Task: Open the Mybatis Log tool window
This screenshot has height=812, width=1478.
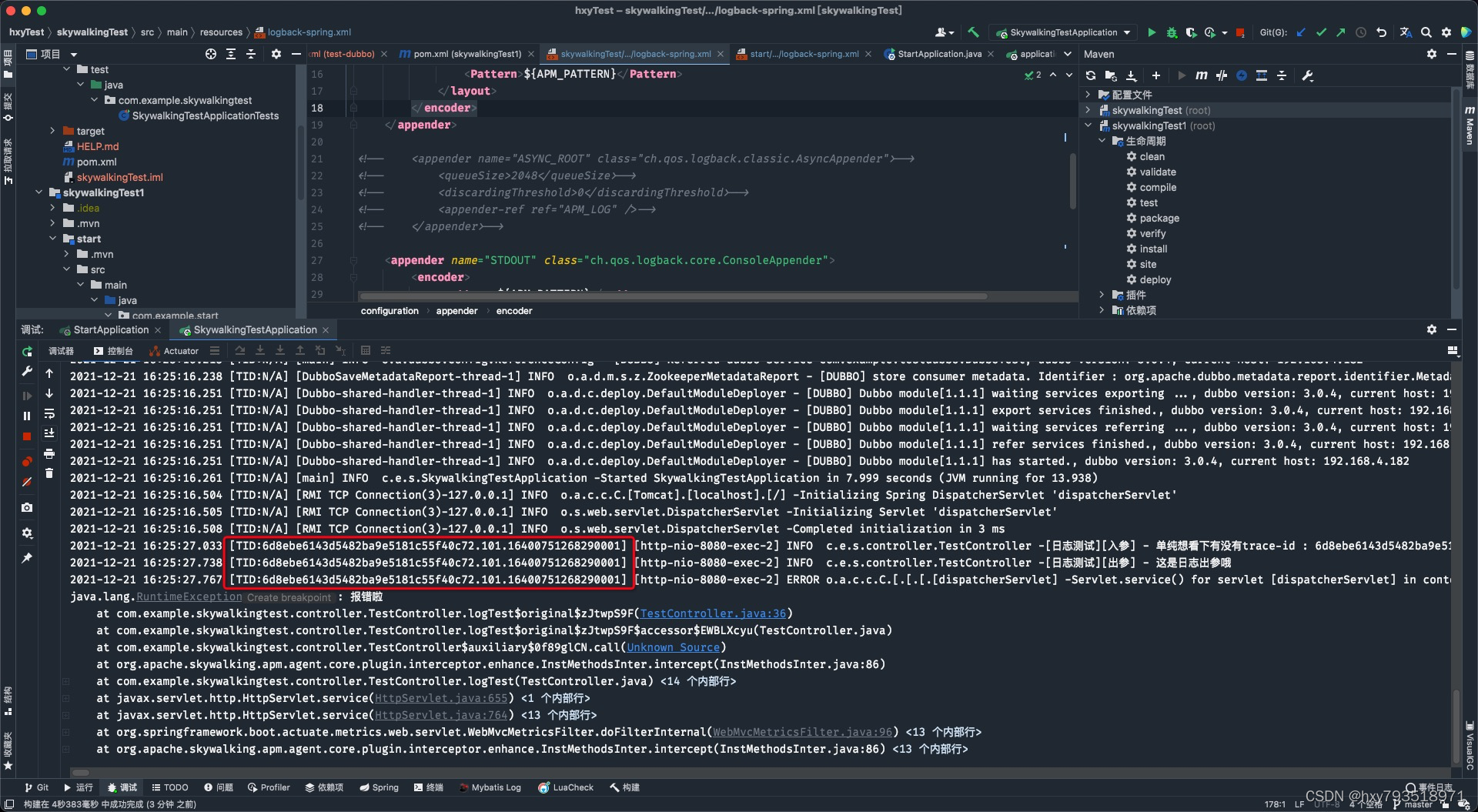Action: (x=490, y=787)
